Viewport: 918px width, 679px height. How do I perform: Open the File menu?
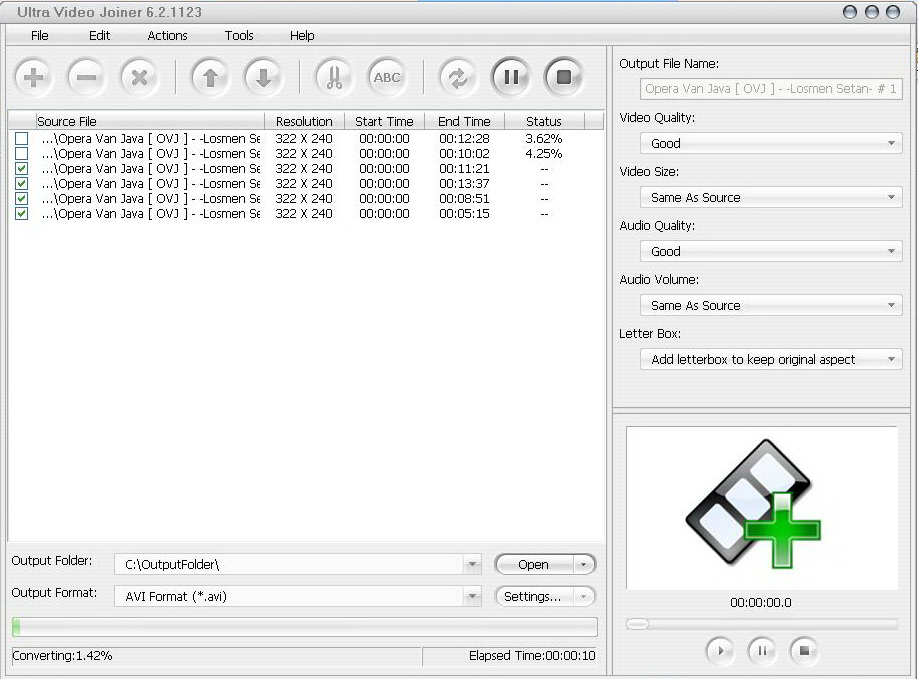tap(40, 36)
